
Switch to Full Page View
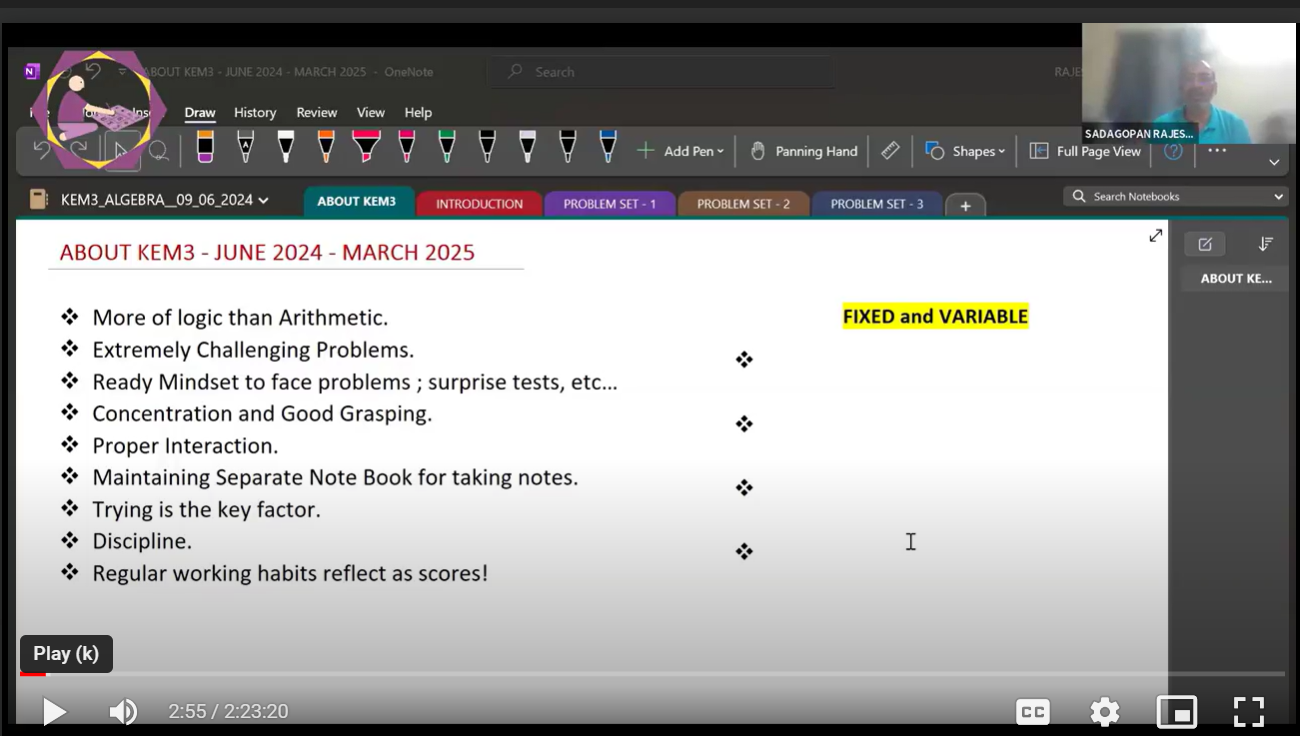[x=1085, y=151]
